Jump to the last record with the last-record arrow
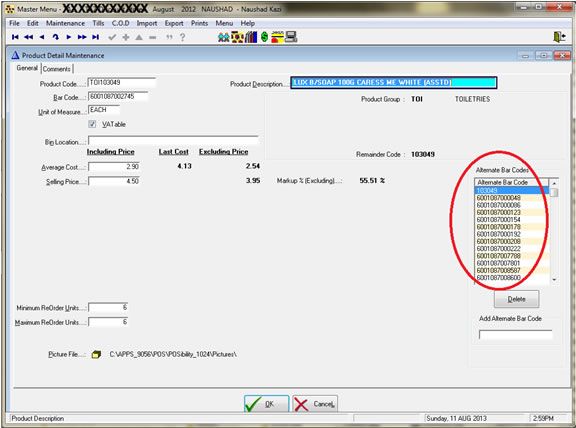 tap(96, 37)
